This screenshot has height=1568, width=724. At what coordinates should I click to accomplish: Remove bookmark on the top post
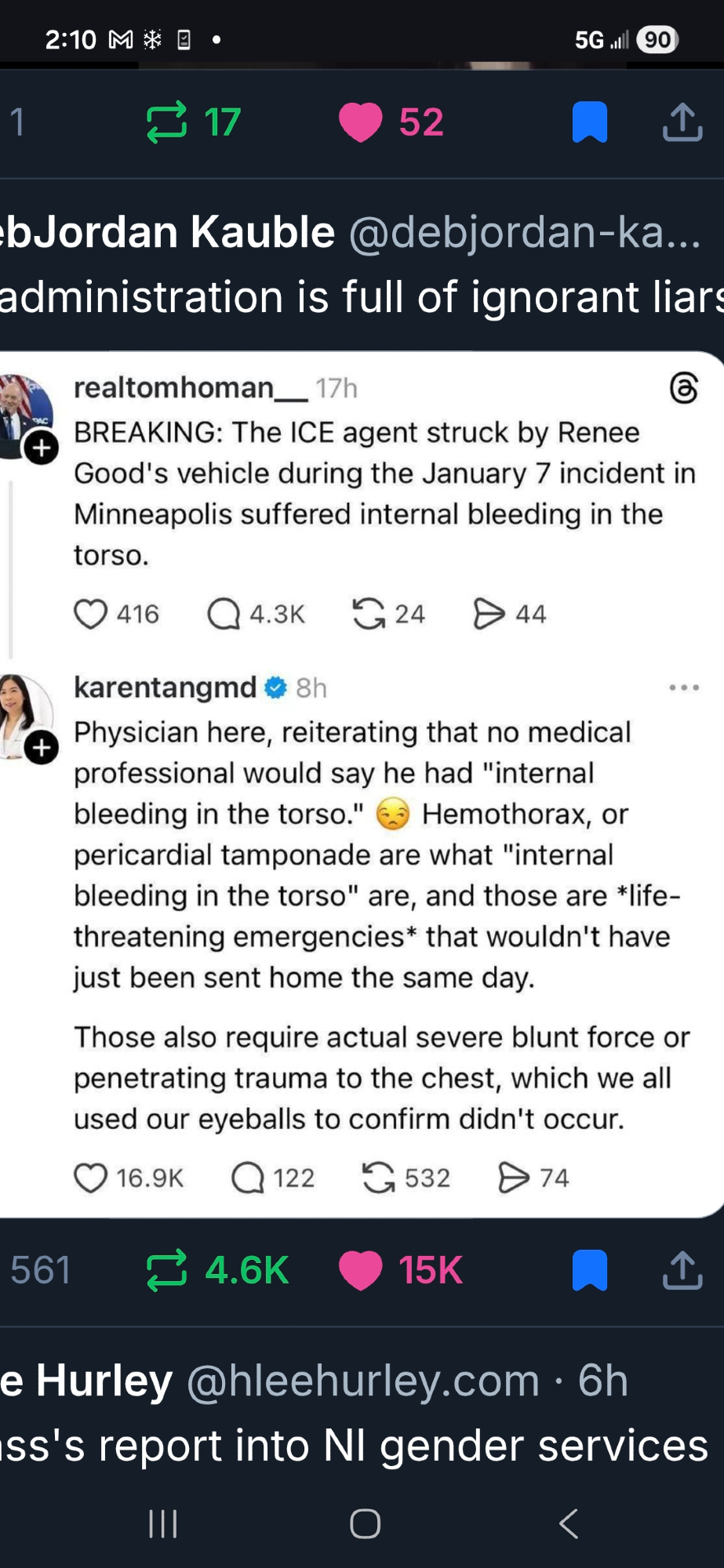tap(590, 122)
